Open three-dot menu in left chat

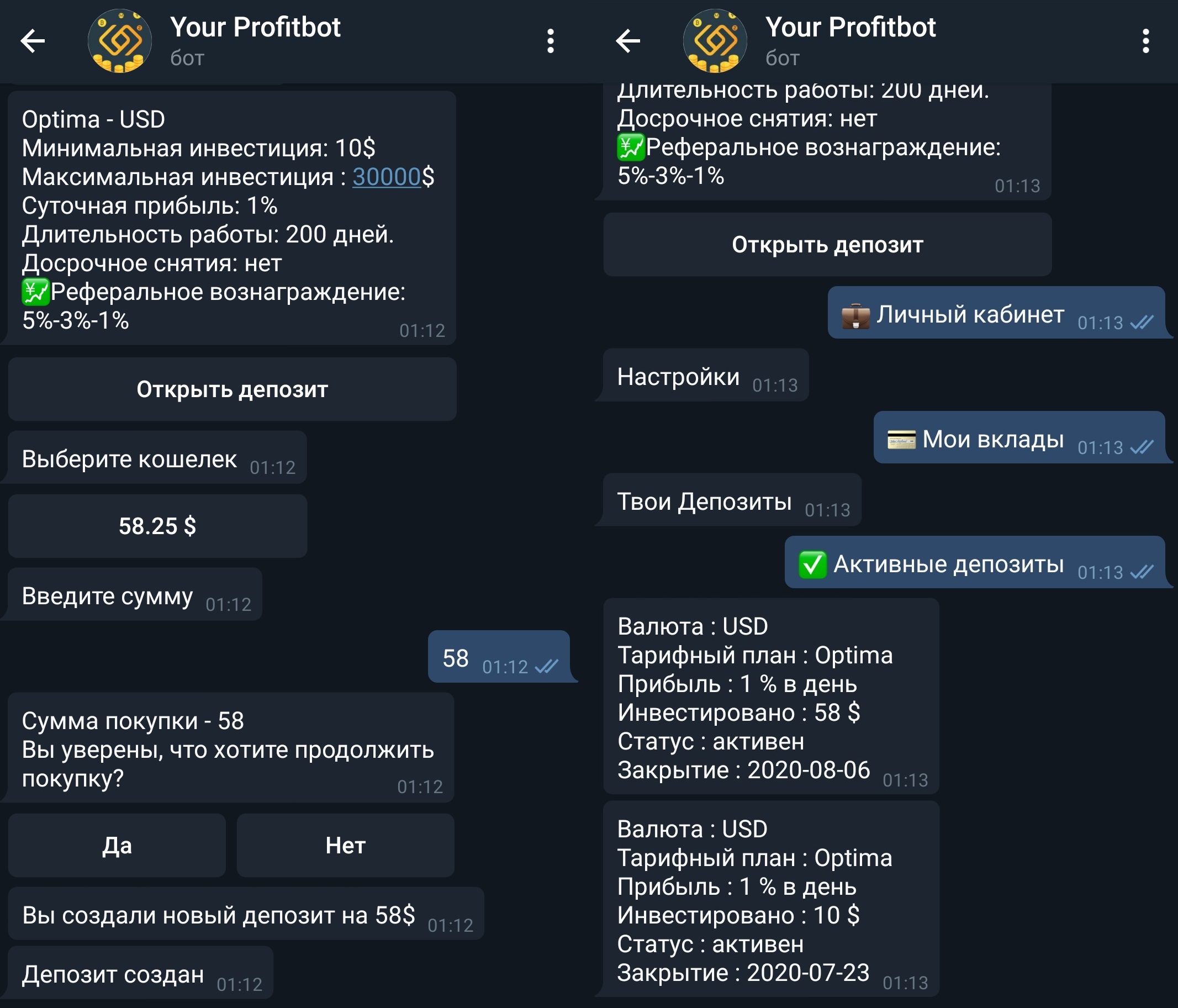pos(550,41)
